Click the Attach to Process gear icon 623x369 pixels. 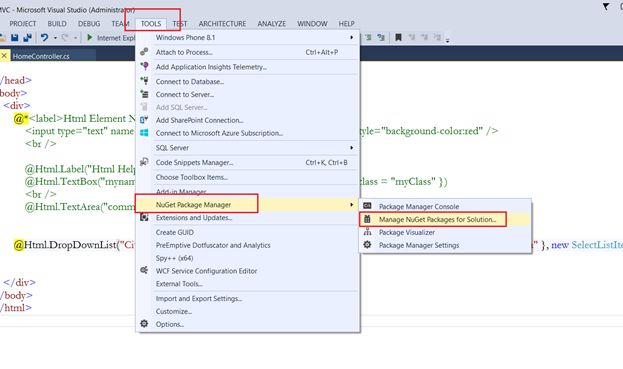[x=144, y=52]
